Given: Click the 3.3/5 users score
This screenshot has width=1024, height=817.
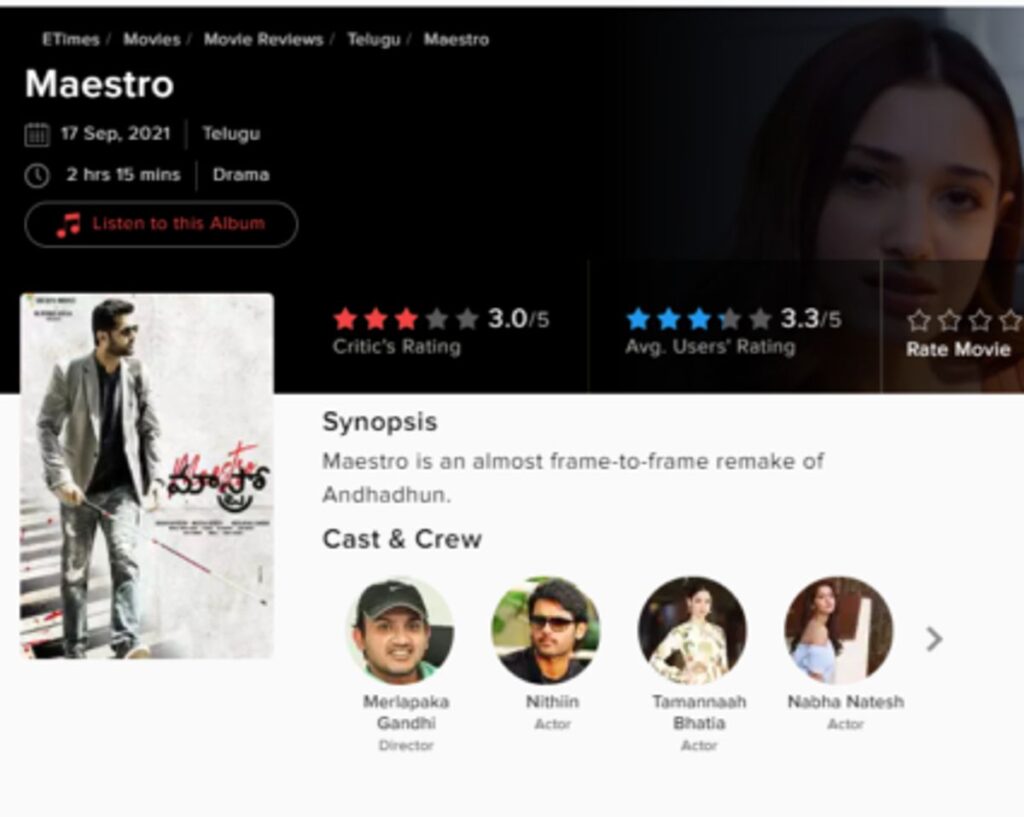Looking at the screenshot, I should click(x=810, y=319).
